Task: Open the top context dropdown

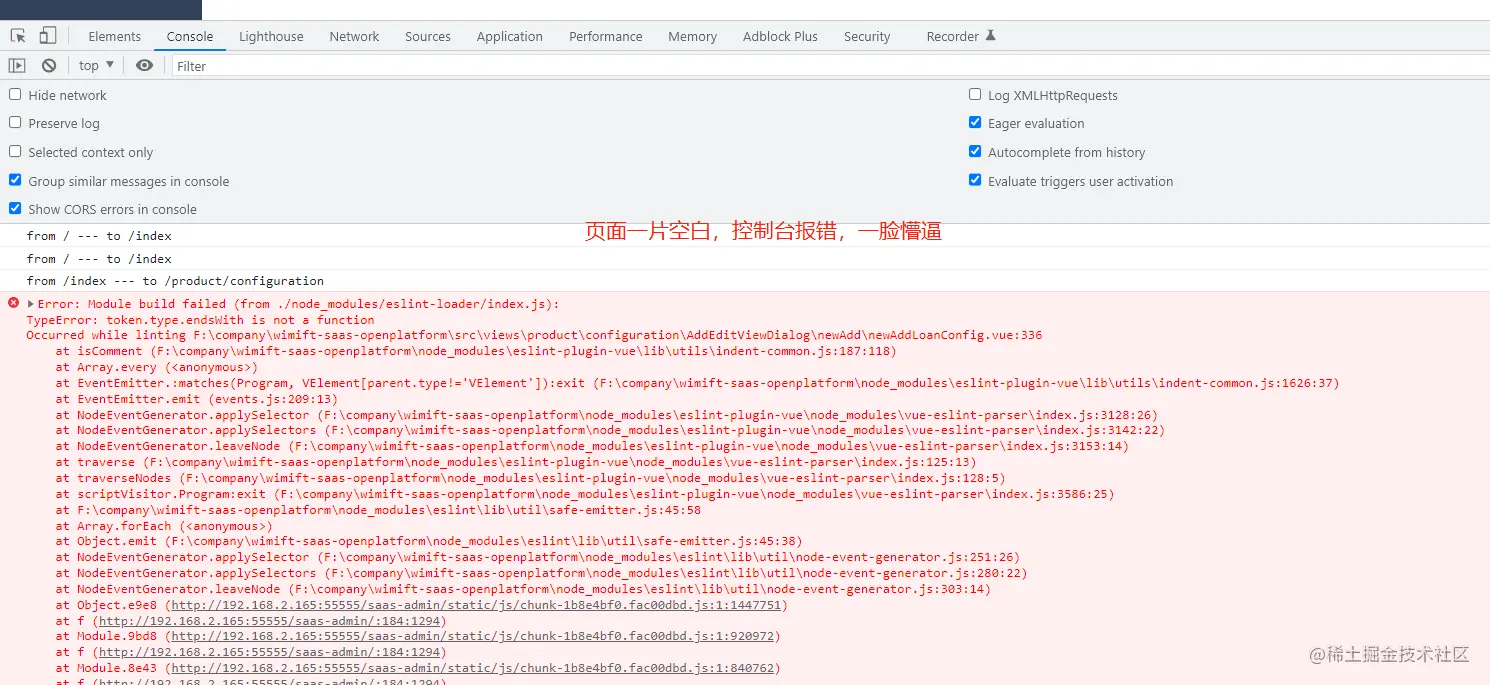Action: [x=96, y=66]
